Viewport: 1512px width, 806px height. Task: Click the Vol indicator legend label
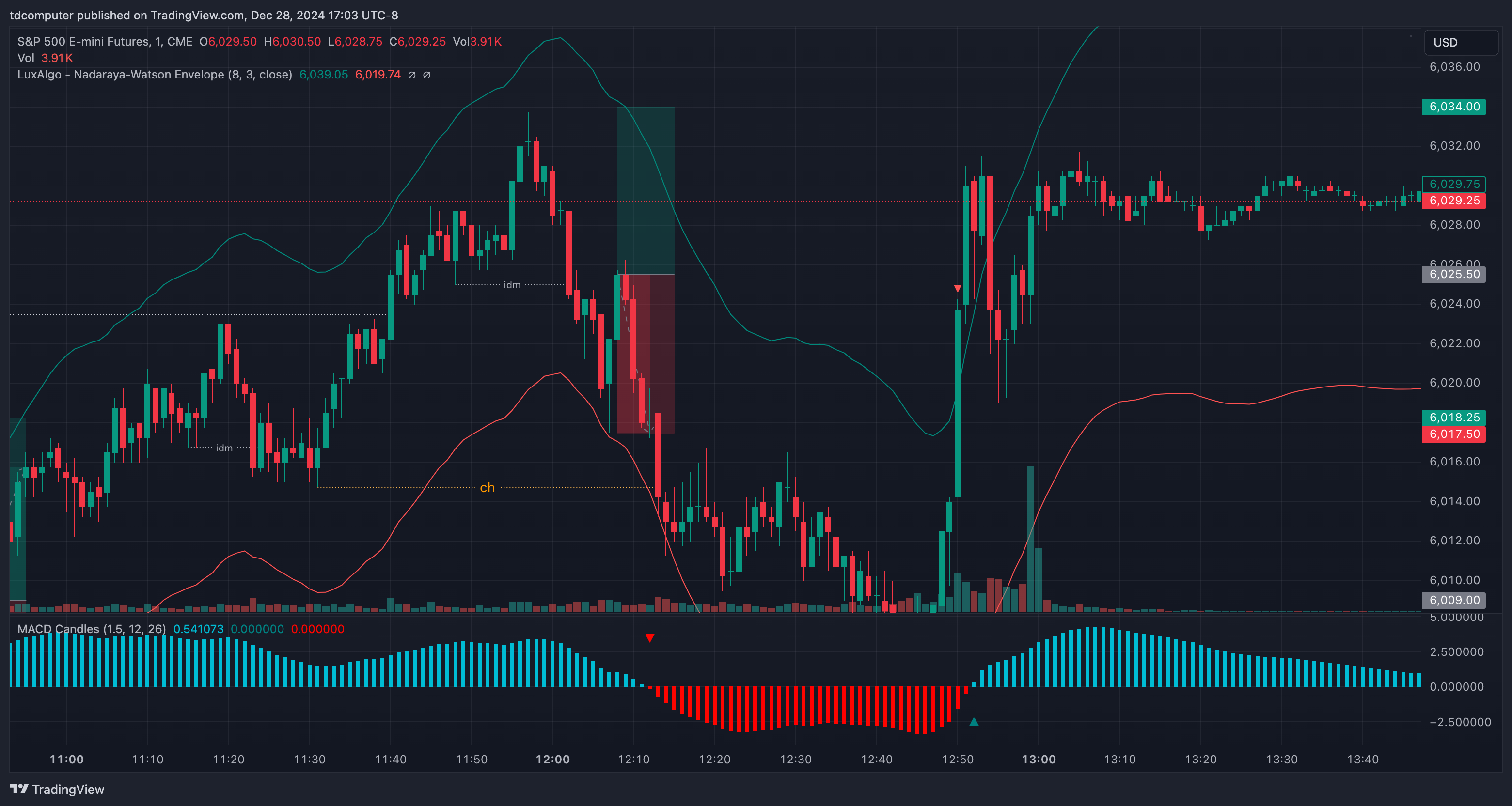tap(26, 58)
